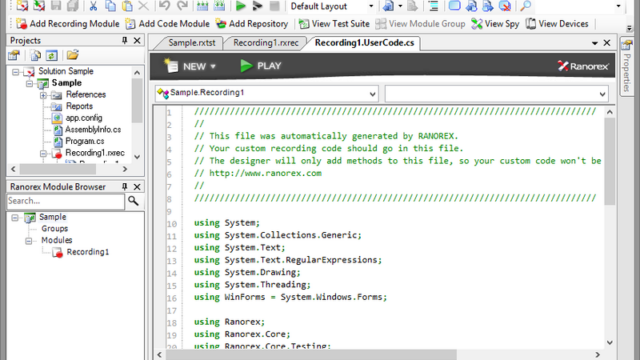The width and height of the screenshot is (640, 360).
Task: Click Add Repository
Action: (252, 24)
